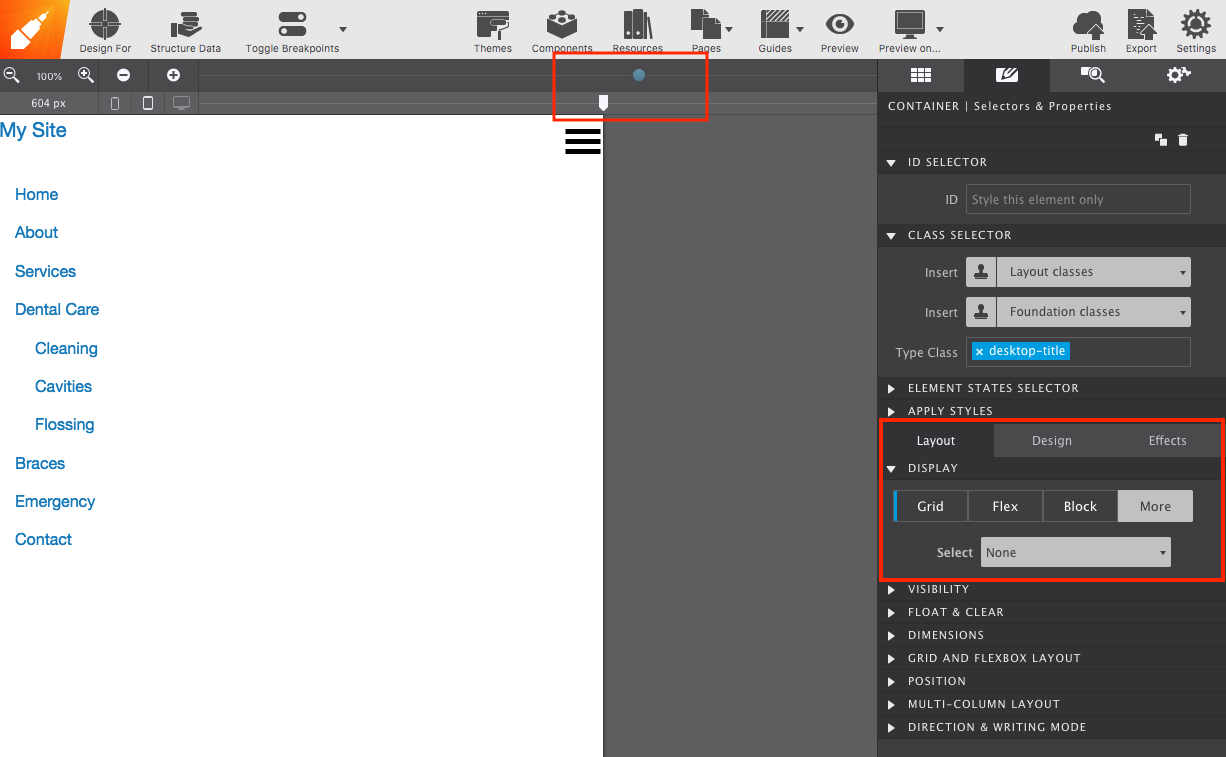Viewport: 1226px width, 757px height.
Task: Click the Pages icon
Action: (706, 24)
